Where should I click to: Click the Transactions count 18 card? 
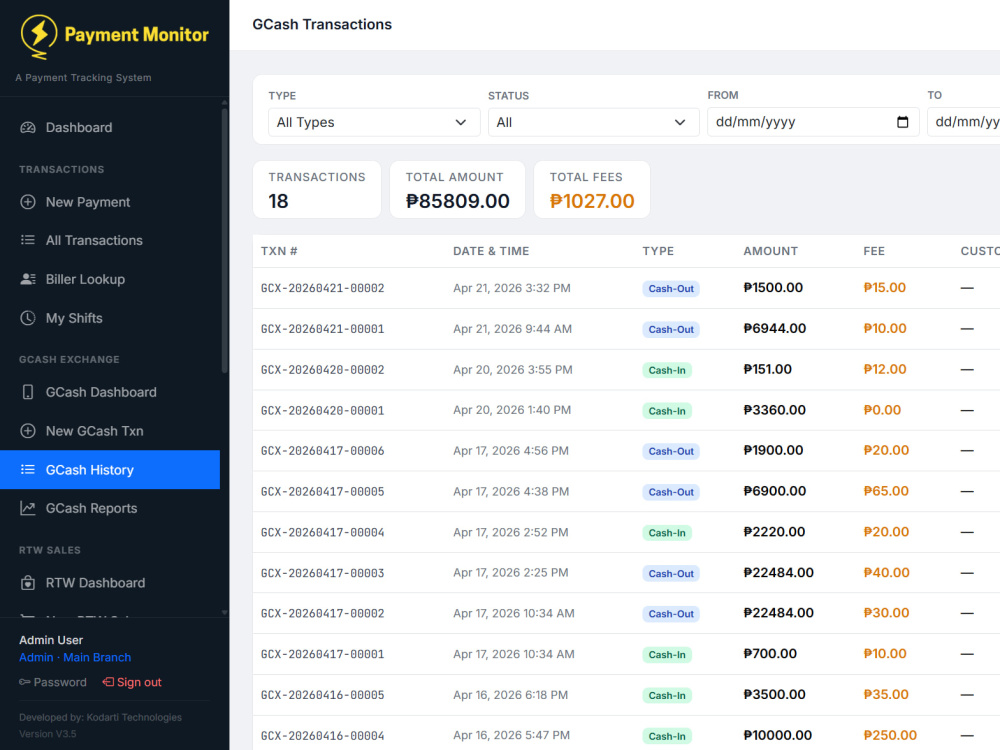[317, 189]
